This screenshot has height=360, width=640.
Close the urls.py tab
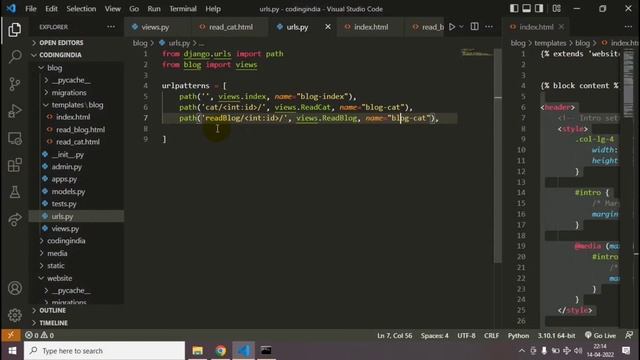[328, 27]
